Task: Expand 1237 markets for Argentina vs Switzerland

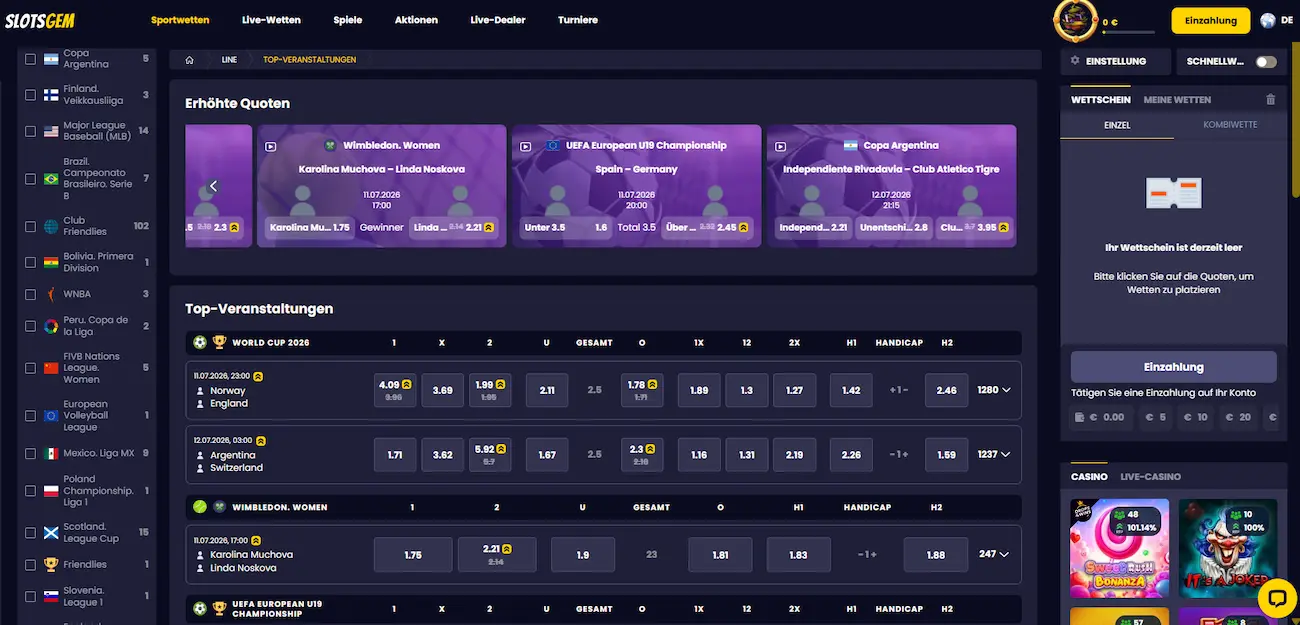Action: pos(994,454)
